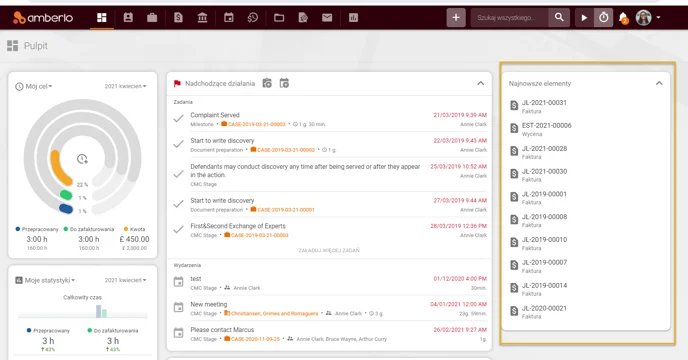The image size is (688, 360).
Task: Check off task dated 22/03/2019 9:43 AM
Action: 178,144
